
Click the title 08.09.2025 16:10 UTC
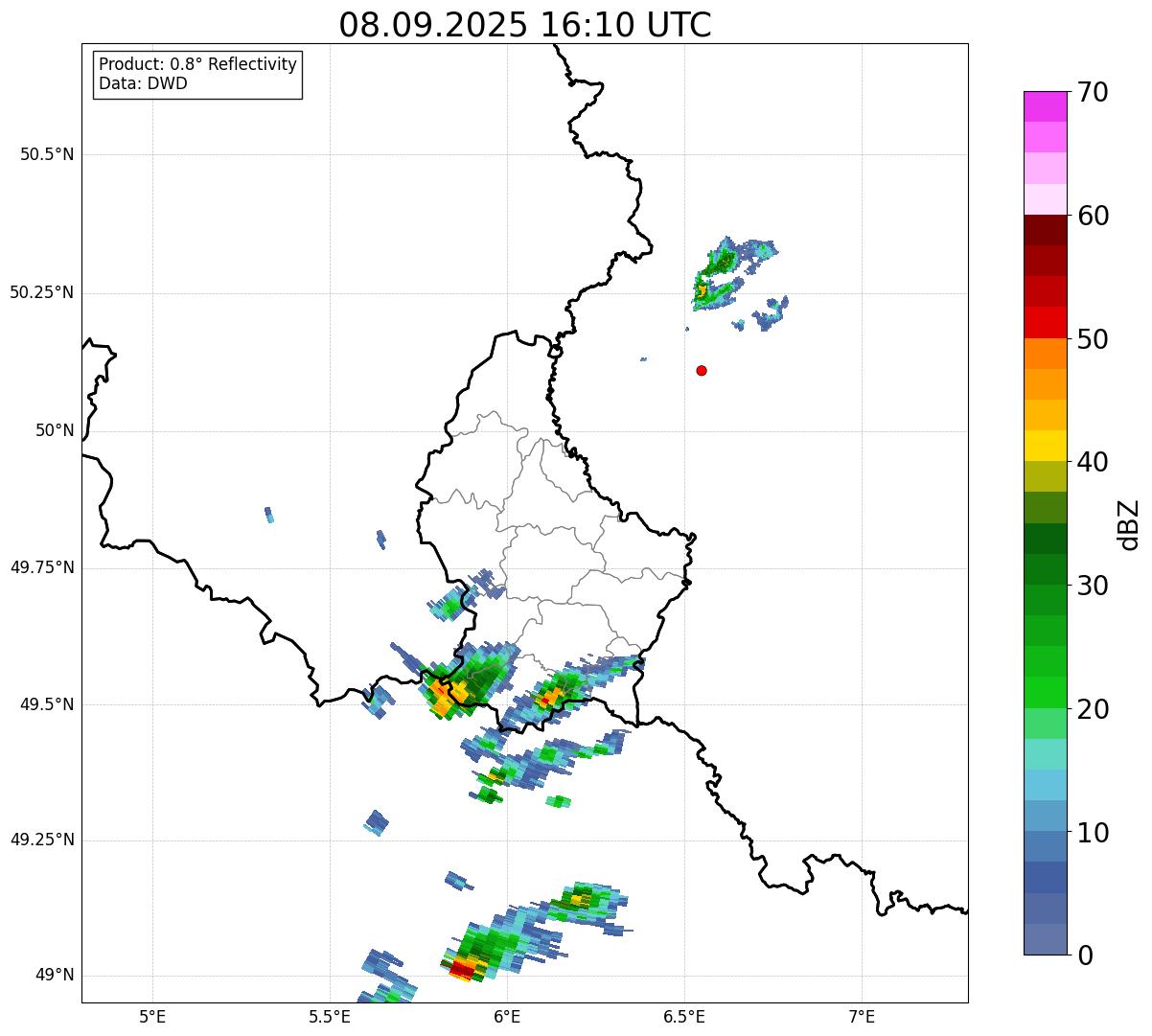coord(525,25)
